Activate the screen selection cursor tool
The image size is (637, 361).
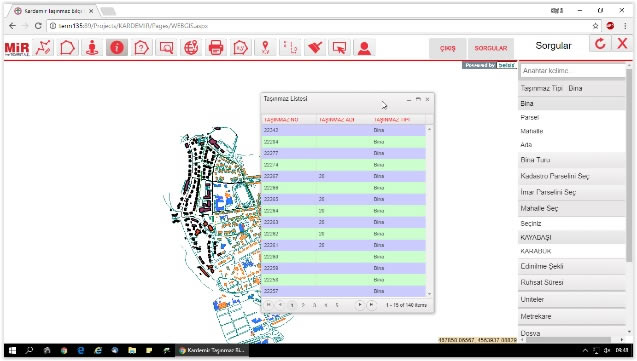point(340,48)
